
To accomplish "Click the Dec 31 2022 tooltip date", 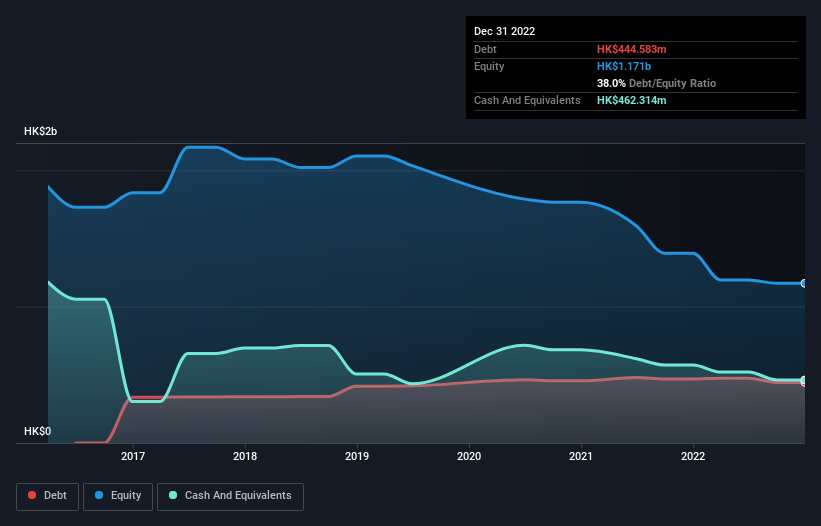I will coord(505,31).
